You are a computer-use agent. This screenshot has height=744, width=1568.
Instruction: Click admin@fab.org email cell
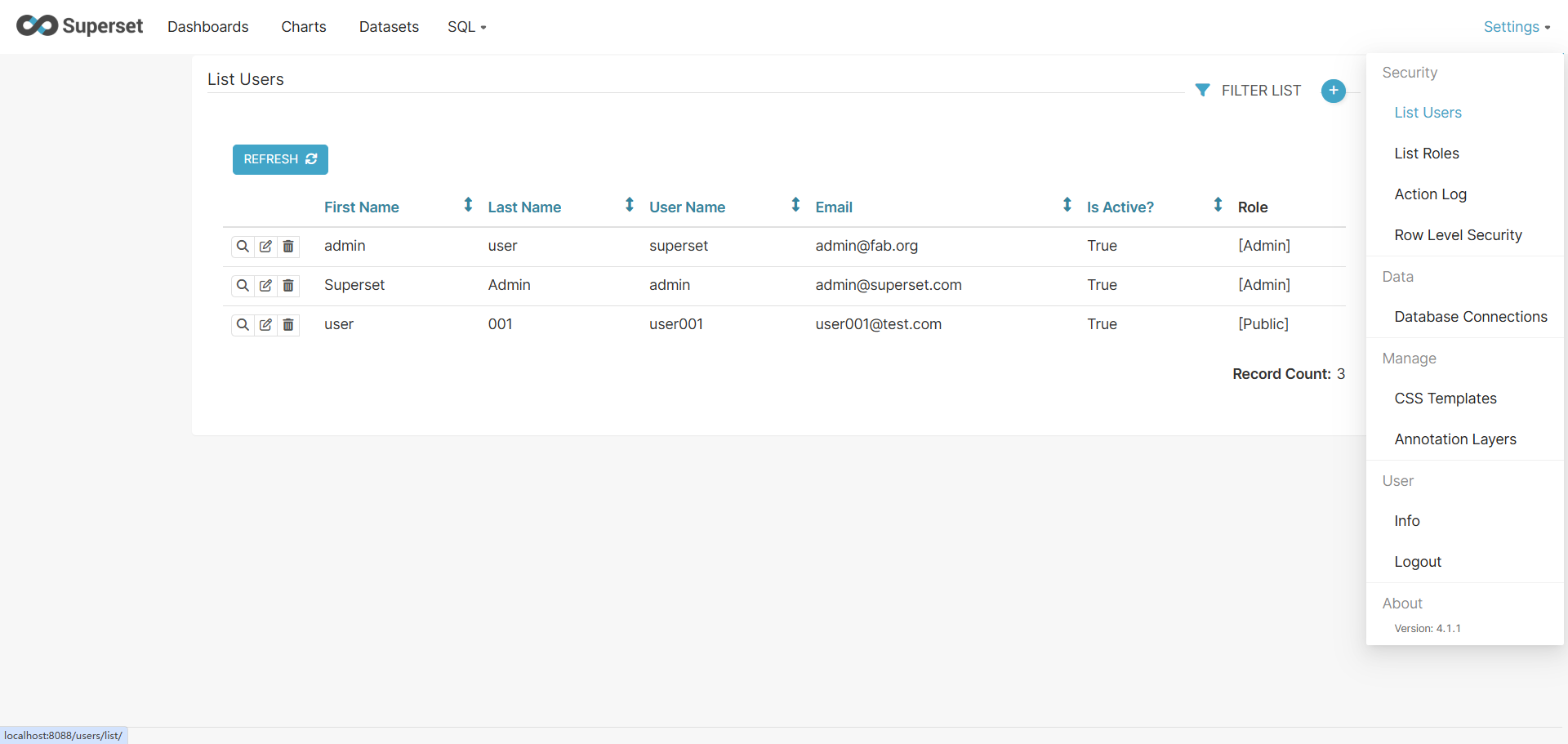[x=866, y=246]
